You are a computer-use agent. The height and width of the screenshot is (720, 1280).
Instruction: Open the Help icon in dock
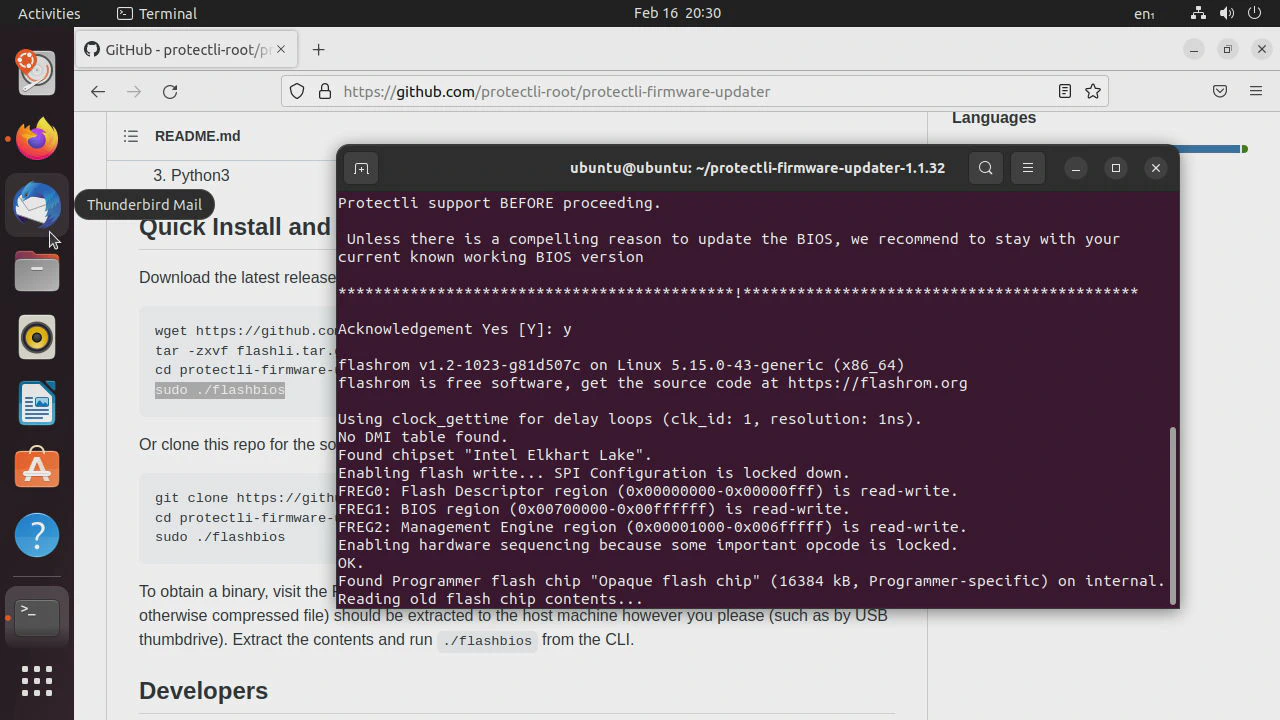coord(37,535)
